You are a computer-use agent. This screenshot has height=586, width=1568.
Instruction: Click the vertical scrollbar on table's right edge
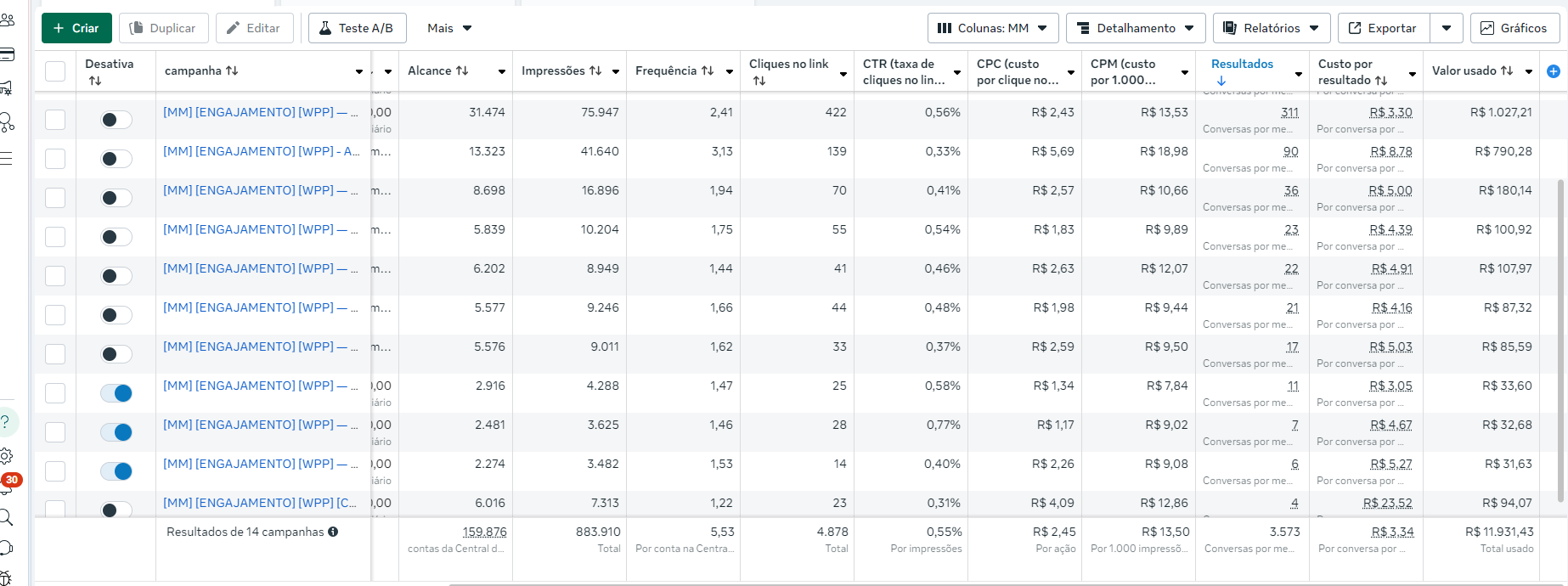coord(1560,340)
